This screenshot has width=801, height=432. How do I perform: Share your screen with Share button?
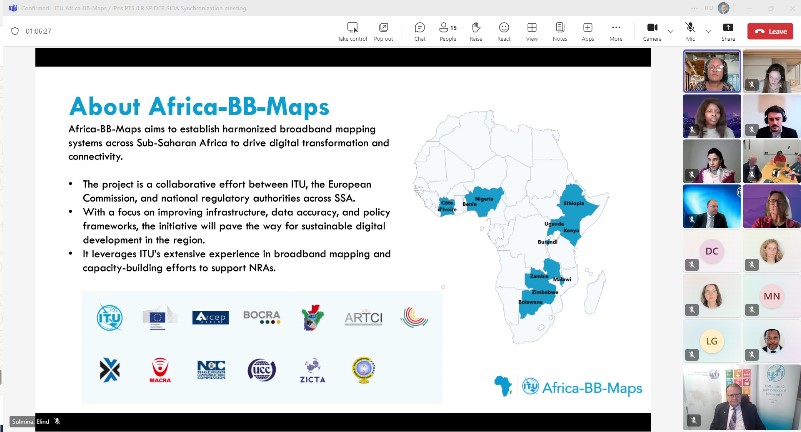(x=728, y=31)
